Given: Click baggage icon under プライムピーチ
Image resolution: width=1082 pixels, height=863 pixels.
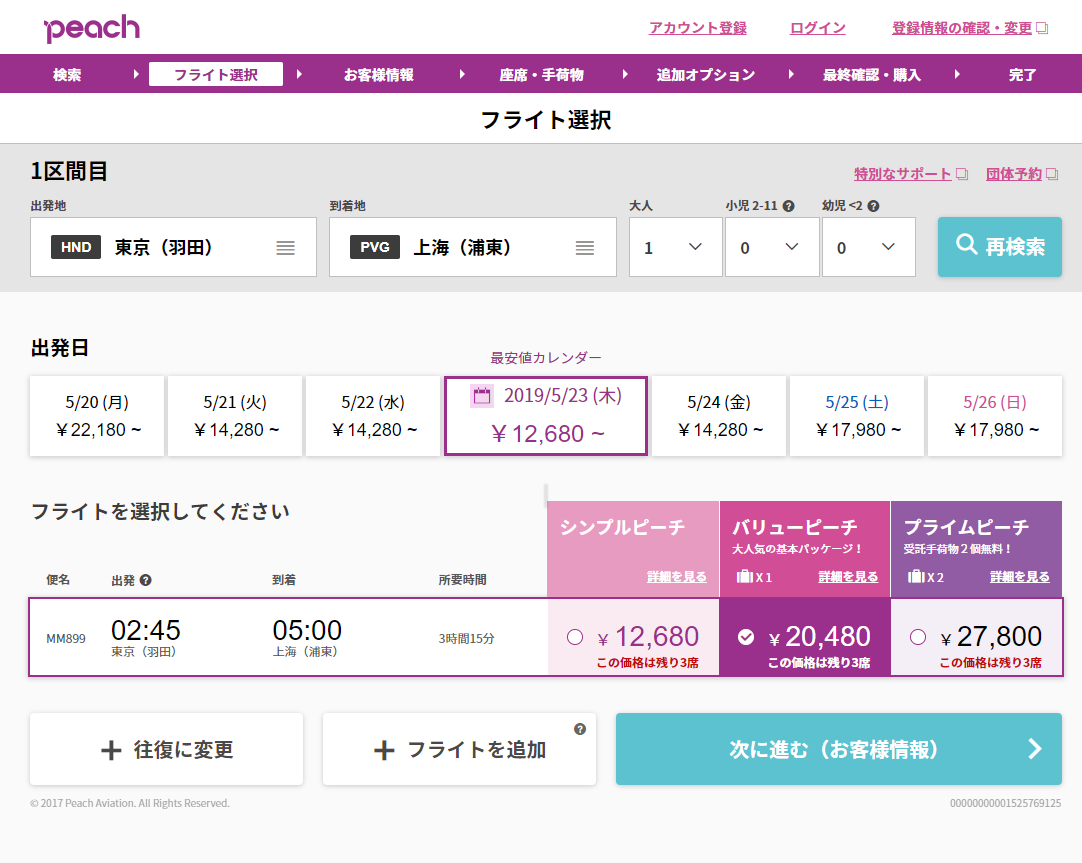Looking at the screenshot, I should [x=916, y=576].
